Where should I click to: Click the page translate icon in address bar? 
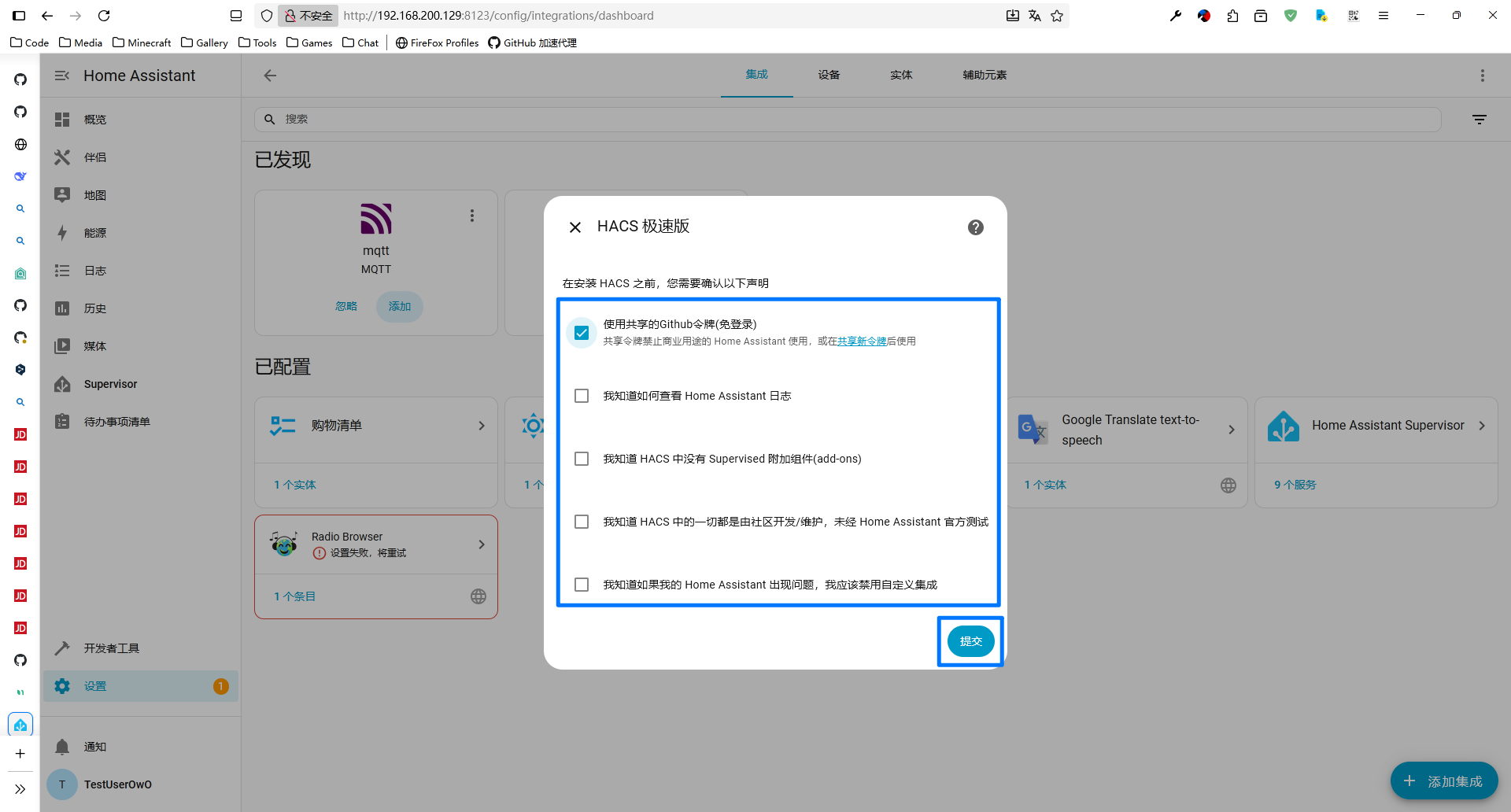click(1035, 16)
